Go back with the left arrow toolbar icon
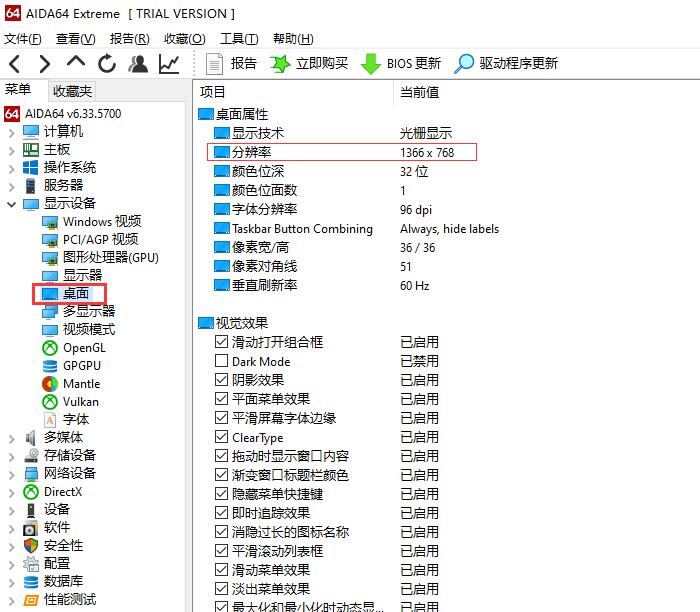The width and height of the screenshot is (700, 612). tap(15, 64)
